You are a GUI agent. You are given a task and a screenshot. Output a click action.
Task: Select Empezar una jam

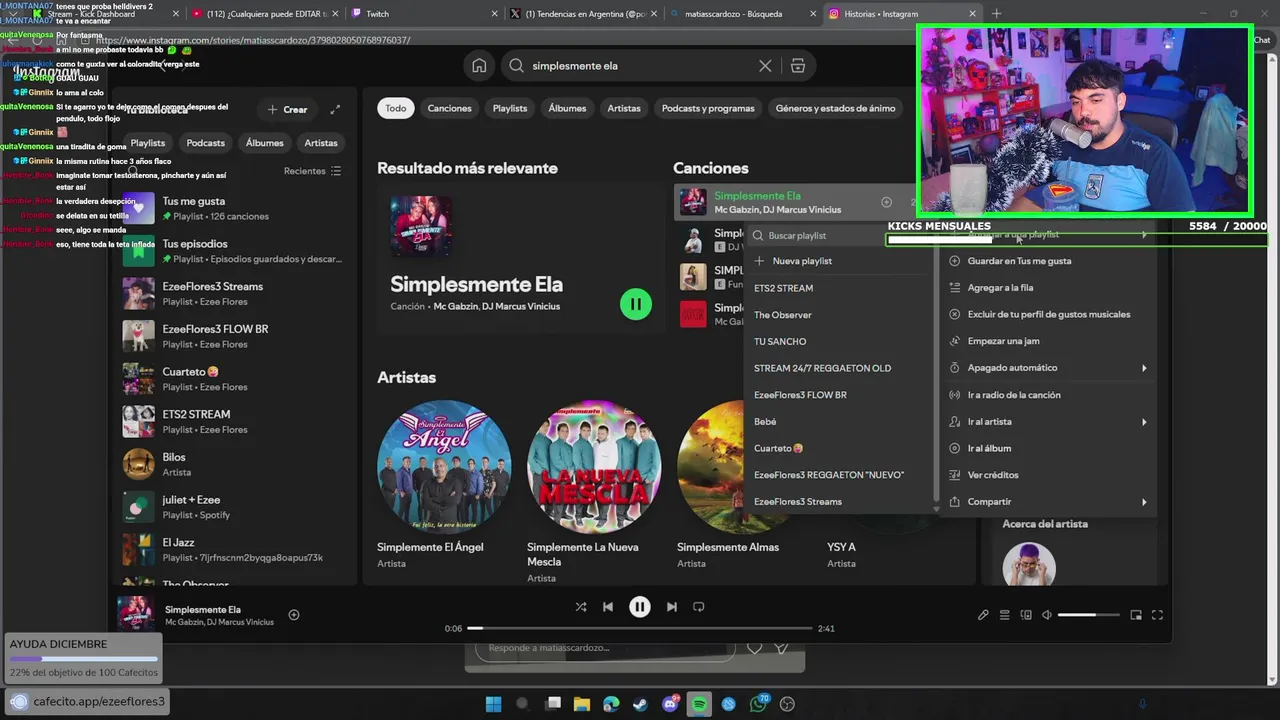pyautogui.click(x=1048, y=341)
